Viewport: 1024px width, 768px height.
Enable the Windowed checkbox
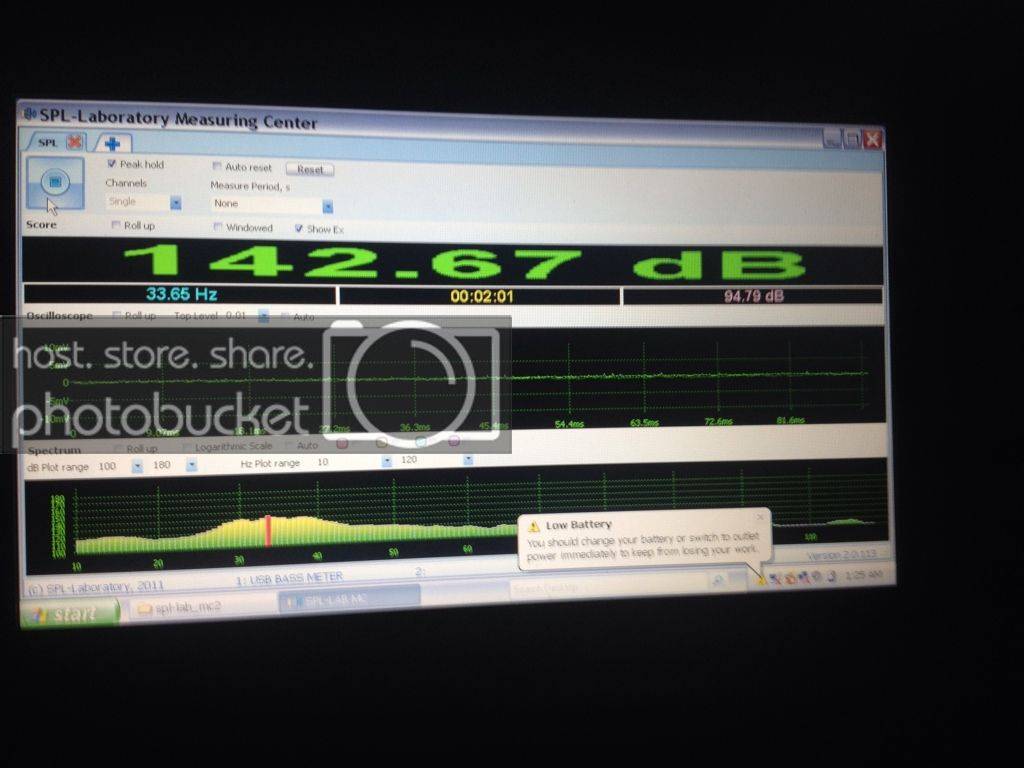point(218,227)
